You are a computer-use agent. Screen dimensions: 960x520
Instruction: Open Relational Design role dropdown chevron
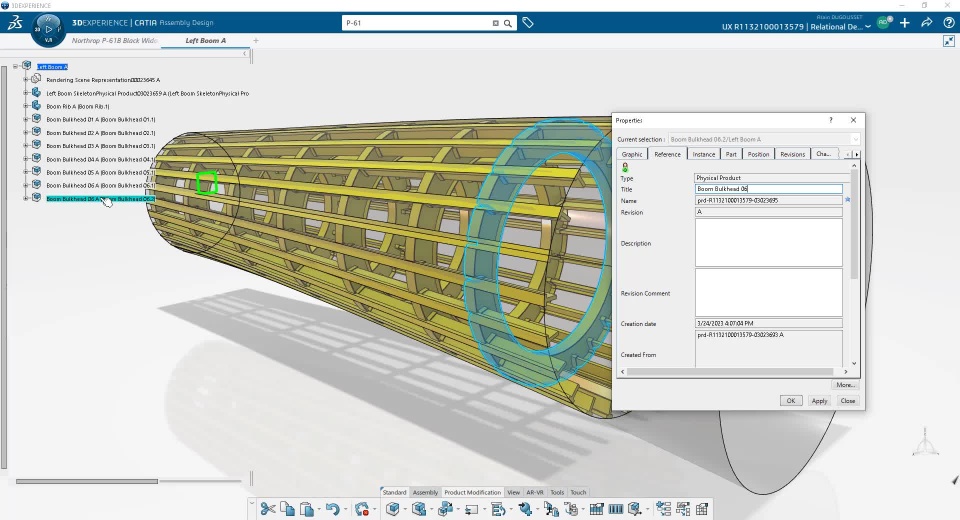[868, 26]
